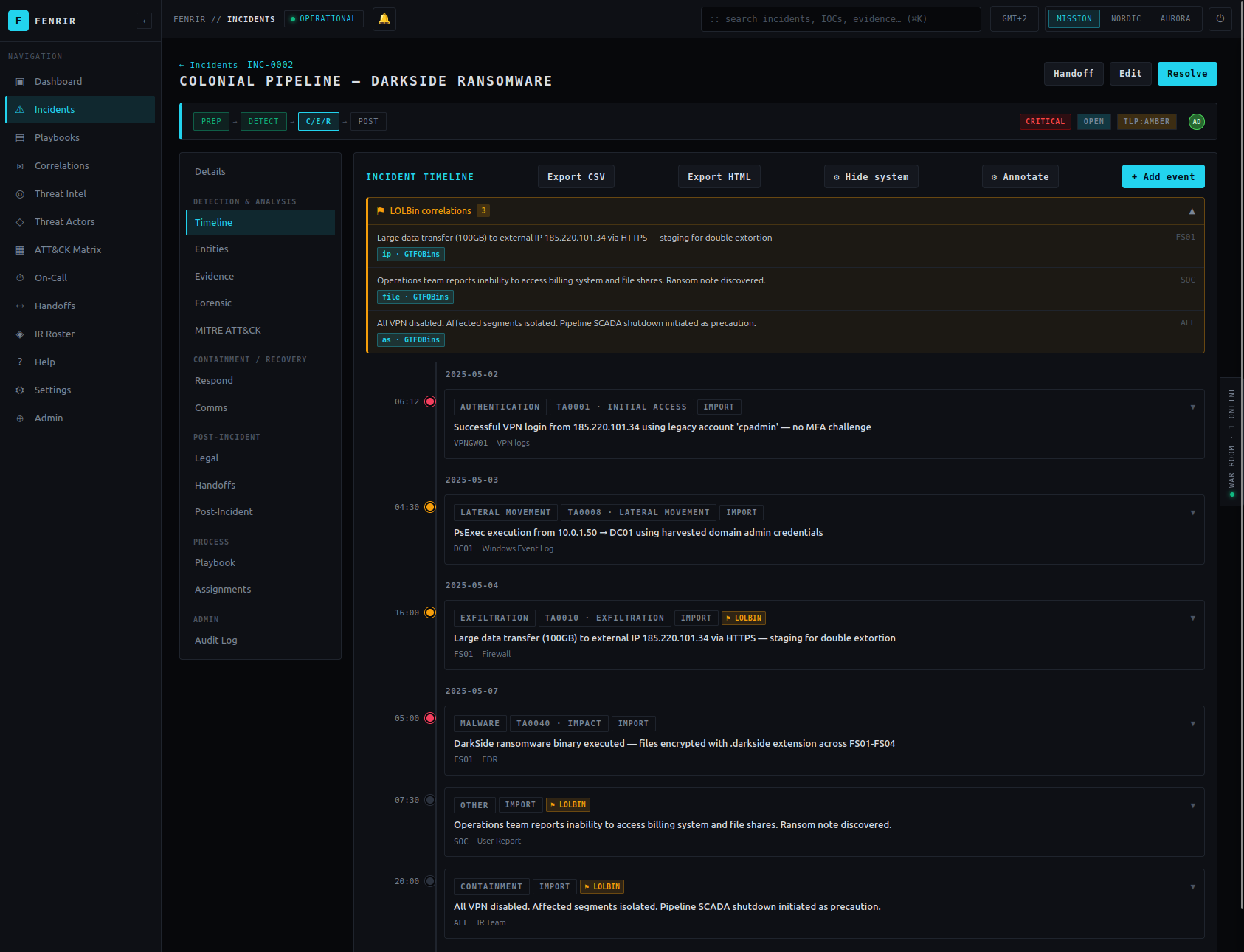The width and height of the screenshot is (1244, 952).
Task: Open the IR Roster icon
Action: (x=20, y=334)
